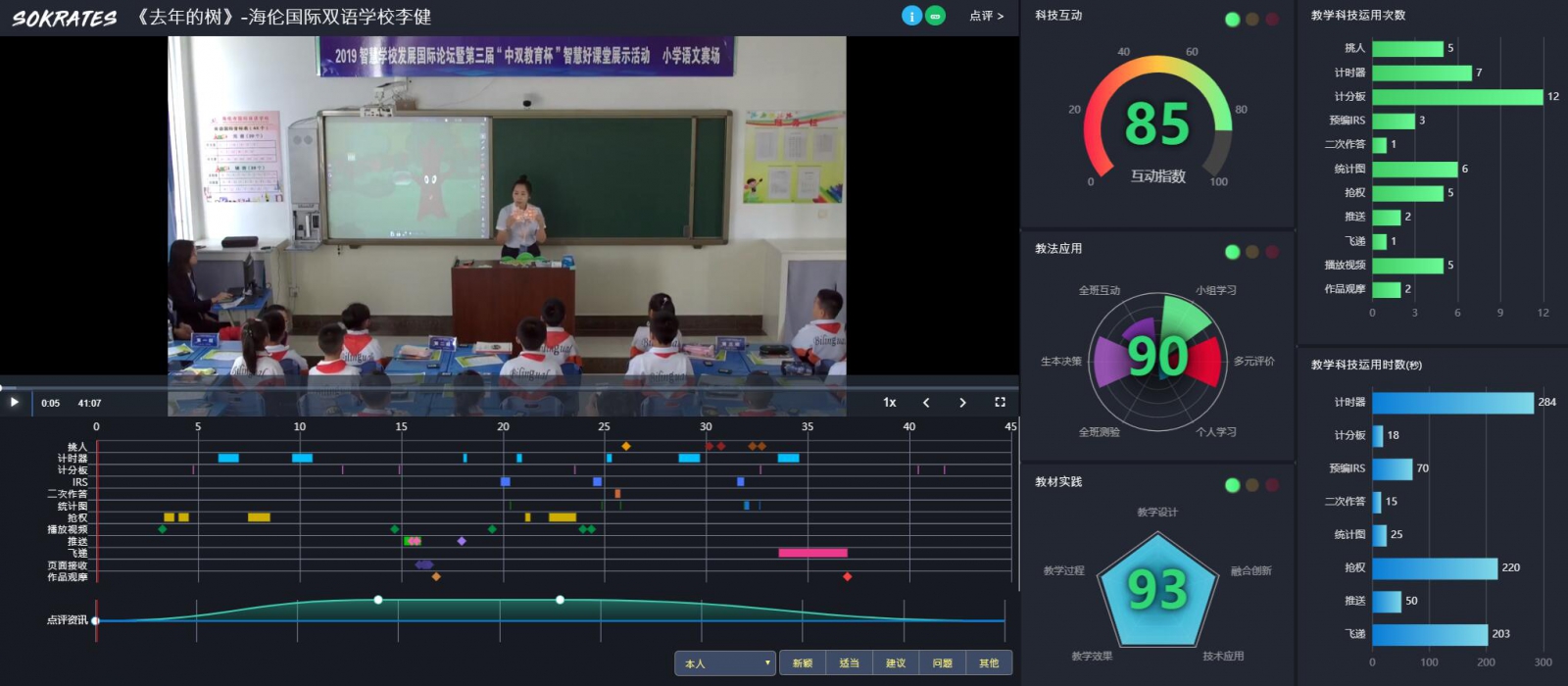This screenshot has width=1568, height=686.
Task: Jump to next segment with right arrow
Action: 962,402
